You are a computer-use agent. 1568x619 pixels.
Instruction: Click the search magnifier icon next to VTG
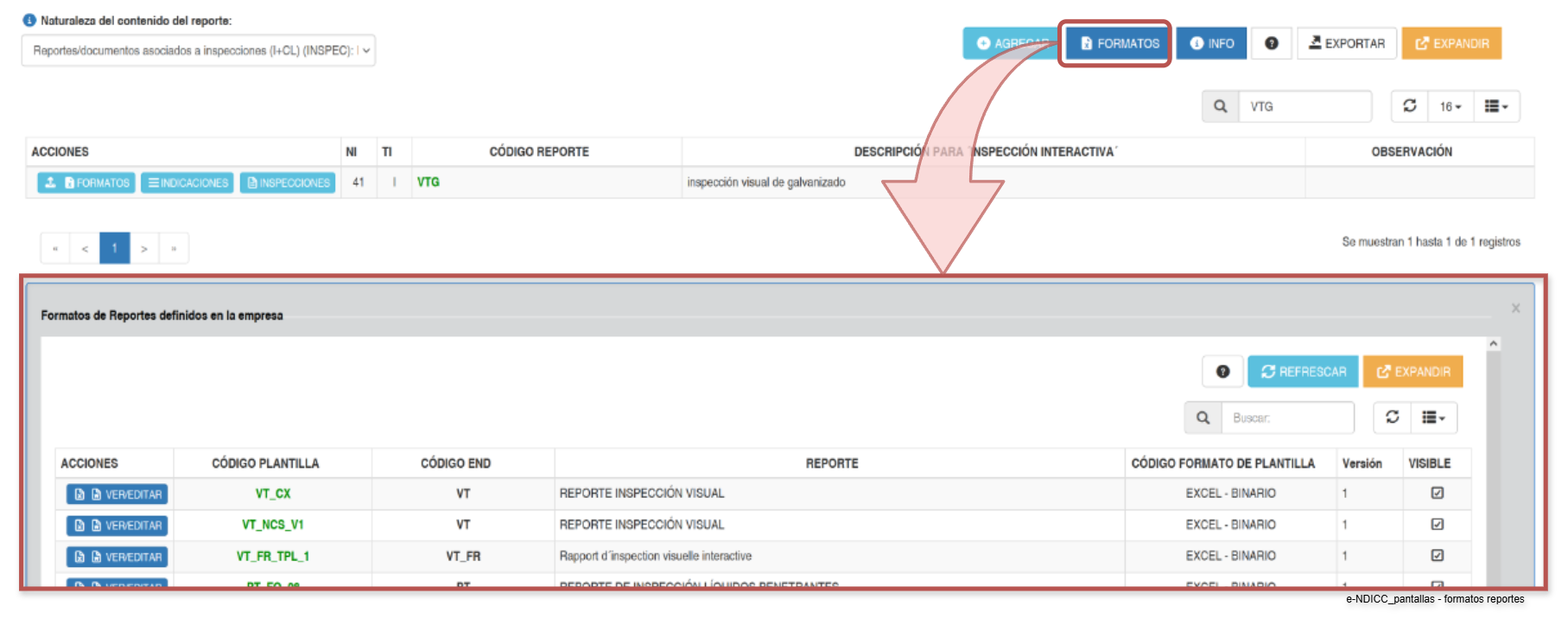[1220, 106]
